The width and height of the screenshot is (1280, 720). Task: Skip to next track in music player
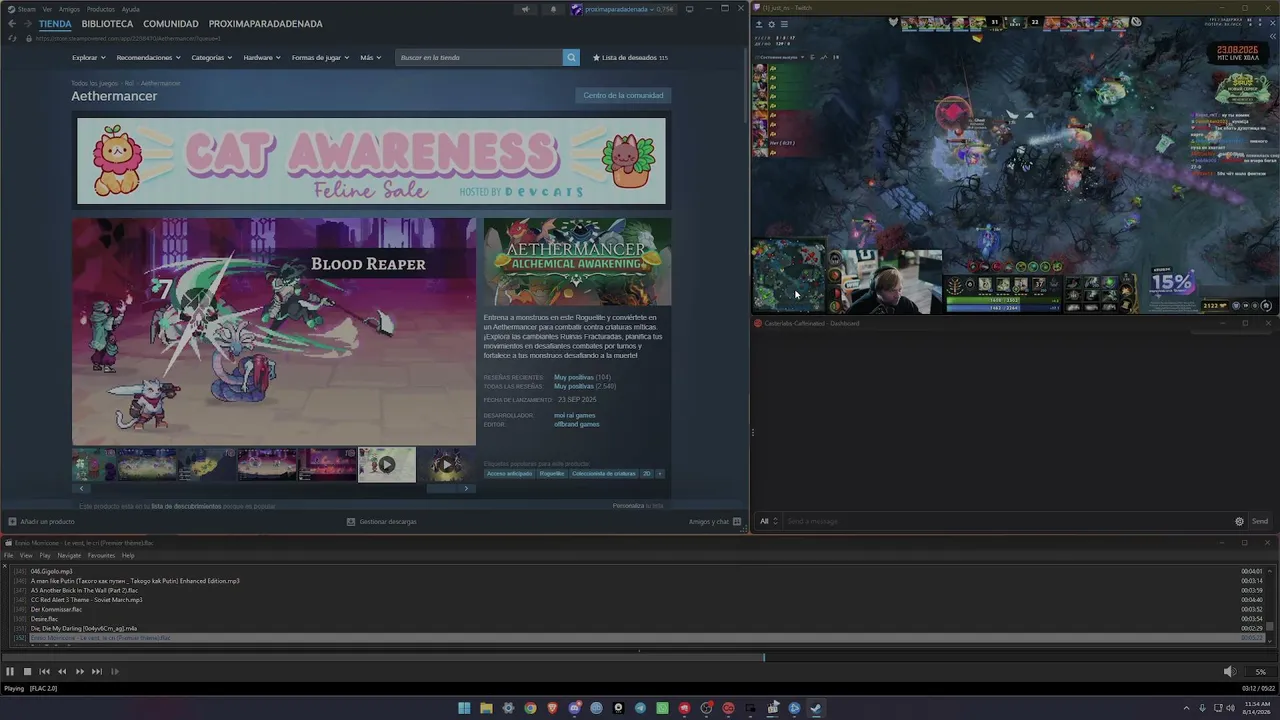pos(97,672)
